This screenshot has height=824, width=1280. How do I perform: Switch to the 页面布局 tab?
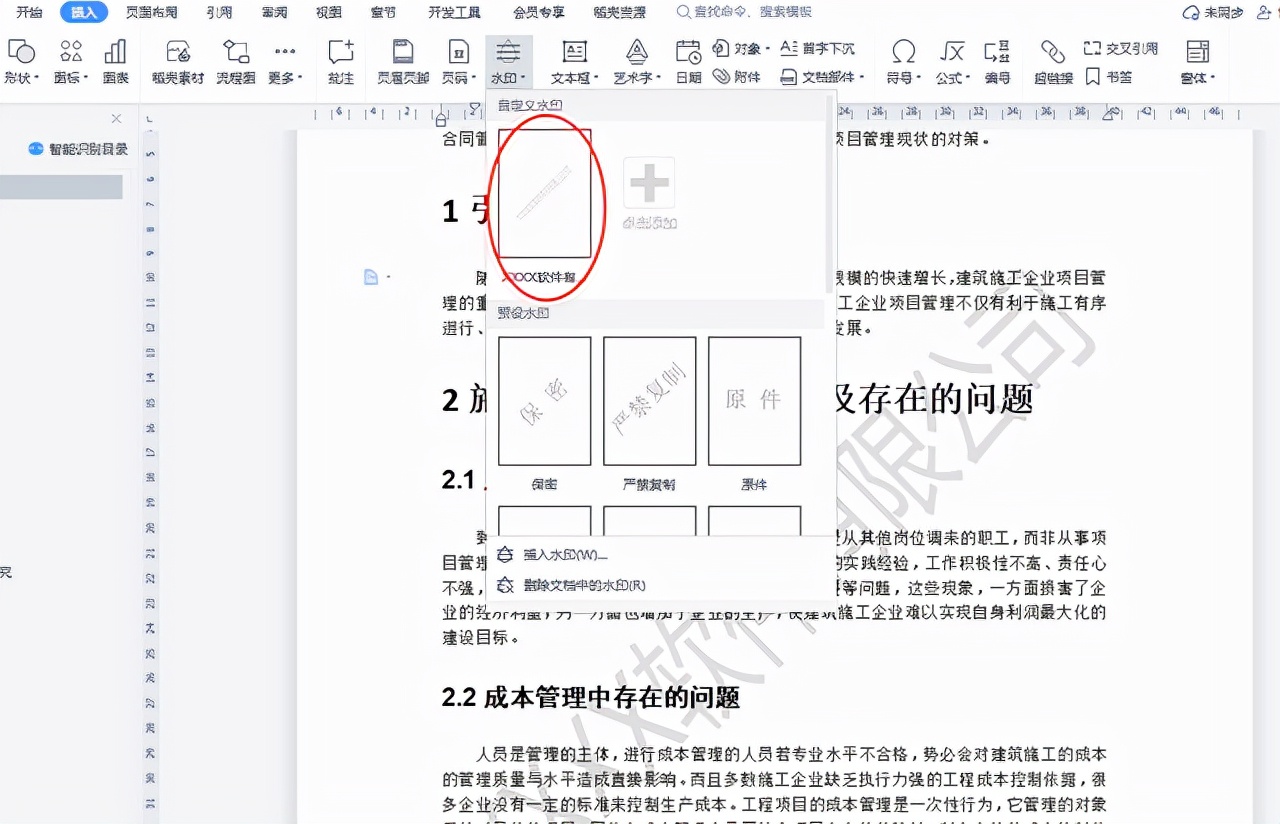tap(151, 12)
